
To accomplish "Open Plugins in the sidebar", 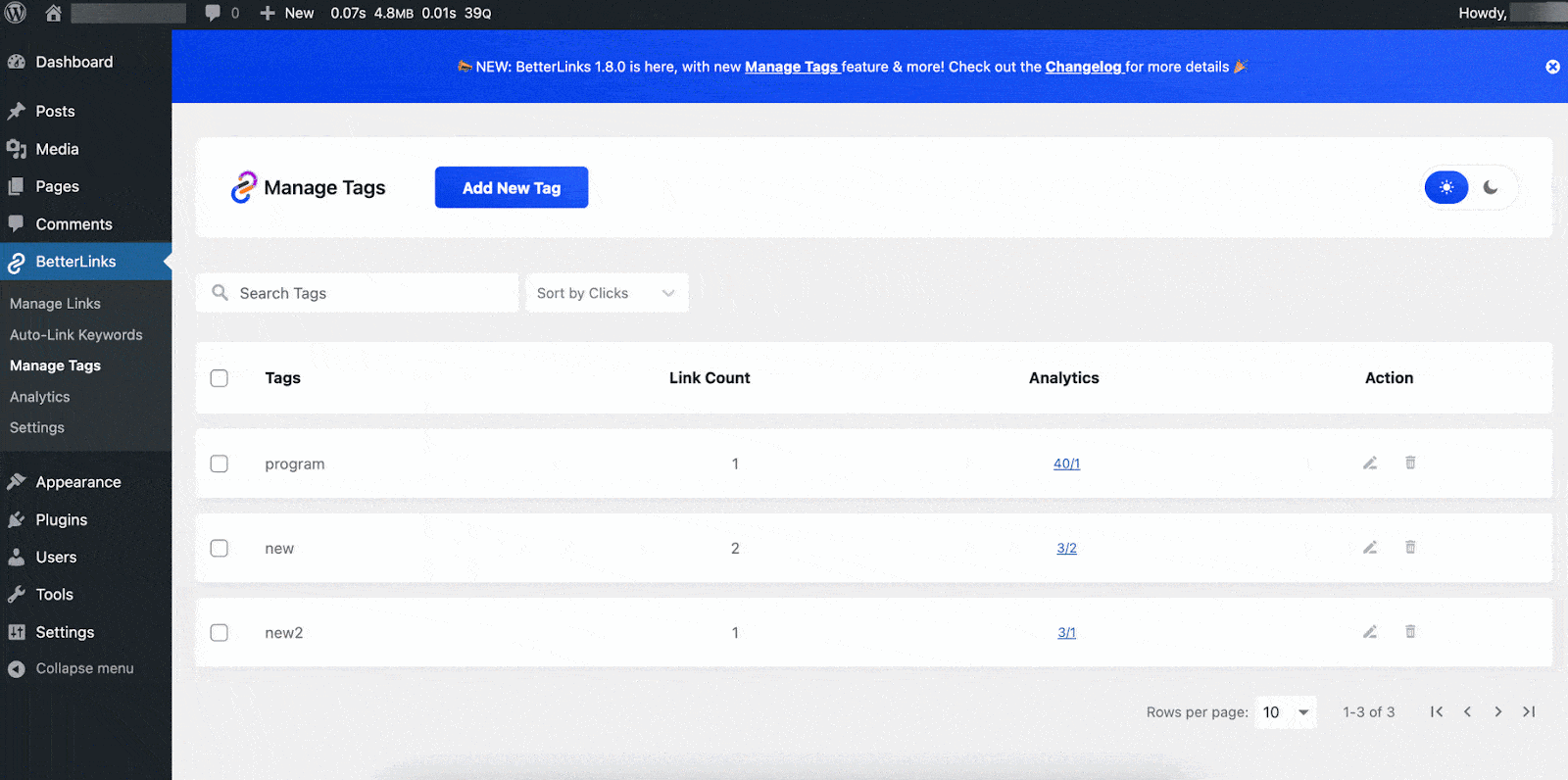I will pos(85,519).
